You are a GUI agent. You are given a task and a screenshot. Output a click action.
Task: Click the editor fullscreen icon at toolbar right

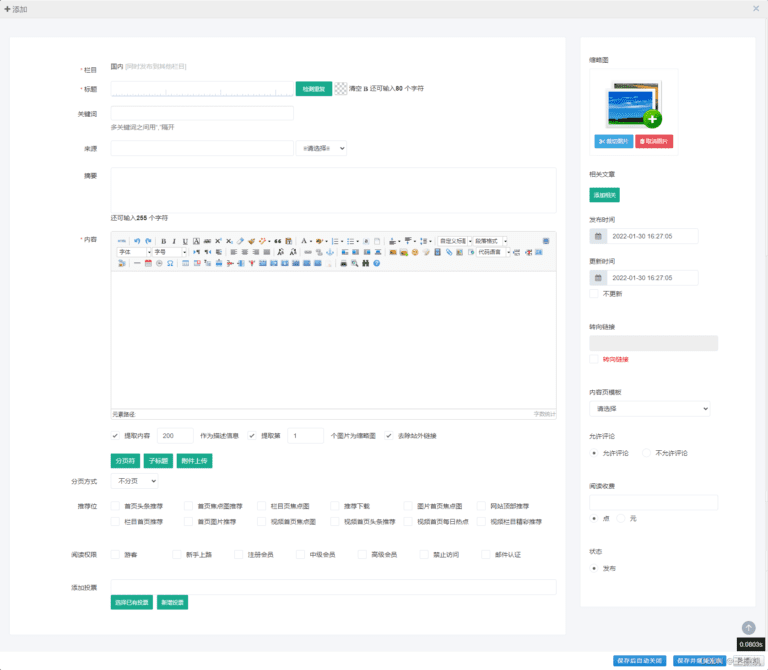[546, 241]
